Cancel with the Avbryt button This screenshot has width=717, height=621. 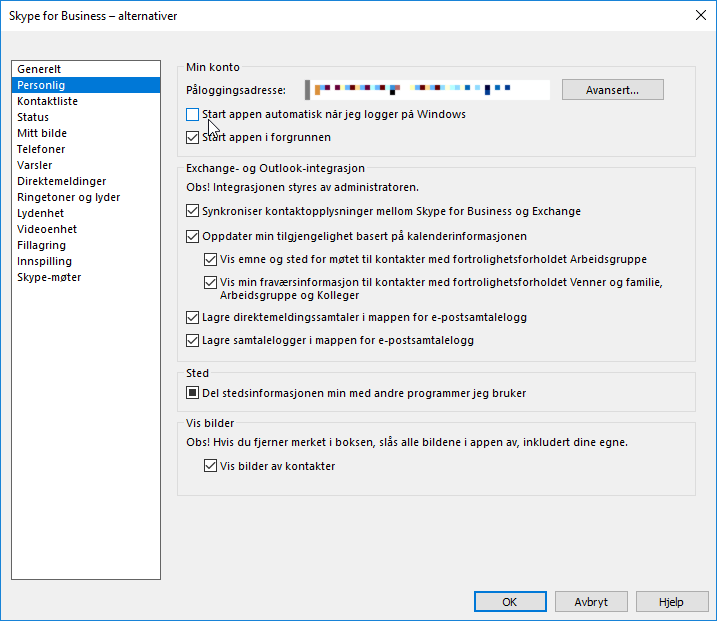(x=591, y=602)
